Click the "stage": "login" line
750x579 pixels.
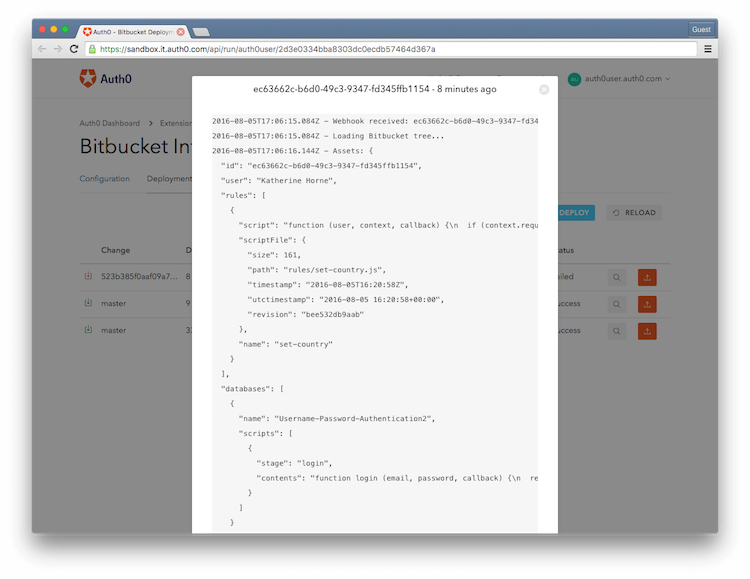[x=294, y=463]
